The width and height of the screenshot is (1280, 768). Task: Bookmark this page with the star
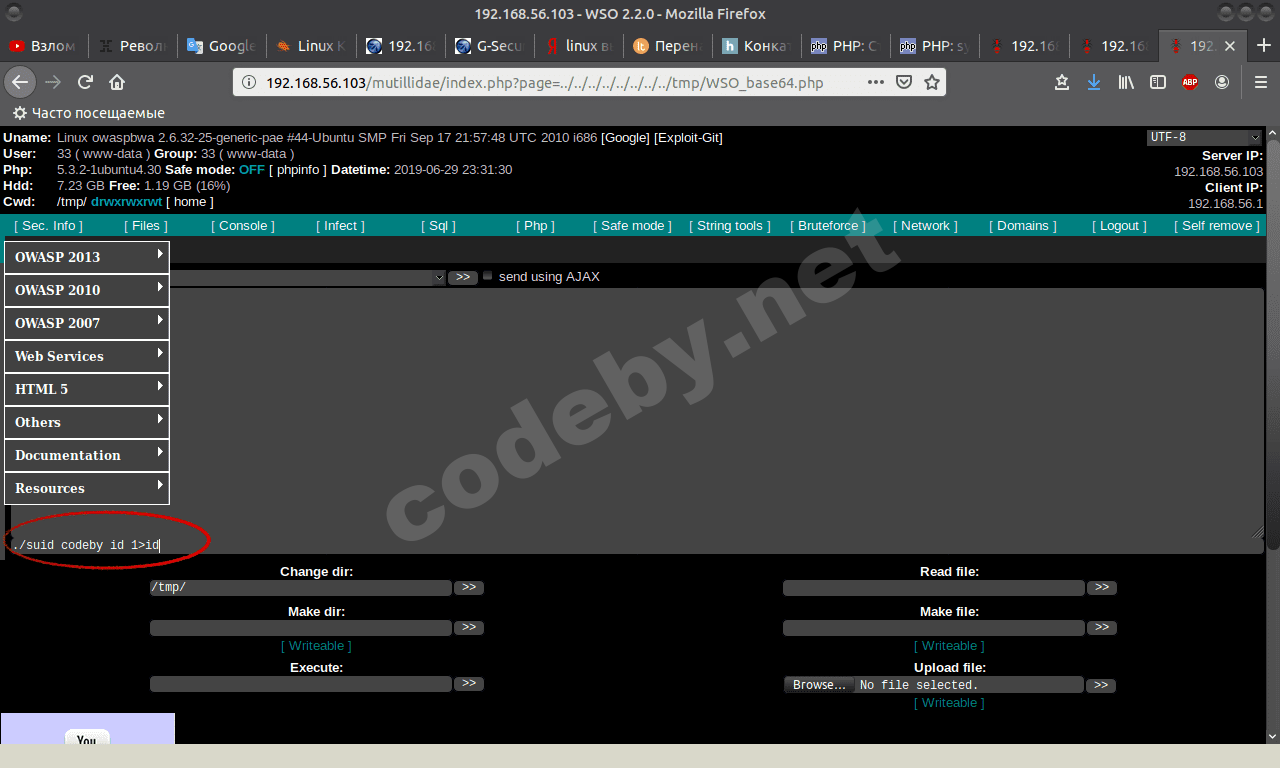point(932,82)
